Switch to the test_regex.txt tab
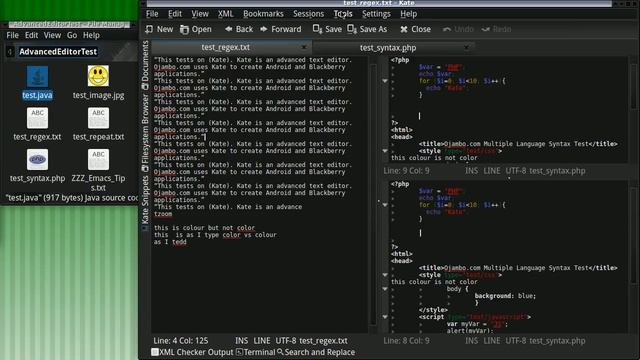The image size is (640, 360). 226,47
